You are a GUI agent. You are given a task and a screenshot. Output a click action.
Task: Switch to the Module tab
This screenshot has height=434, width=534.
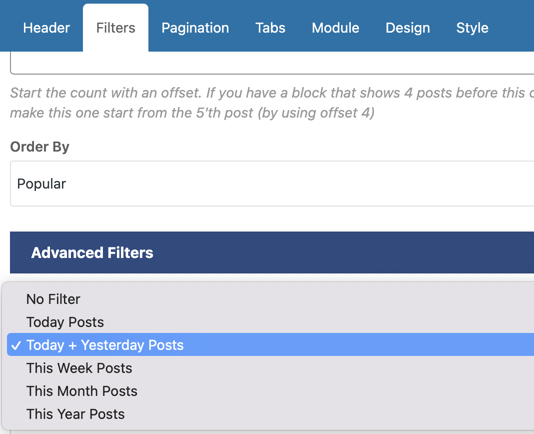pyautogui.click(x=335, y=28)
